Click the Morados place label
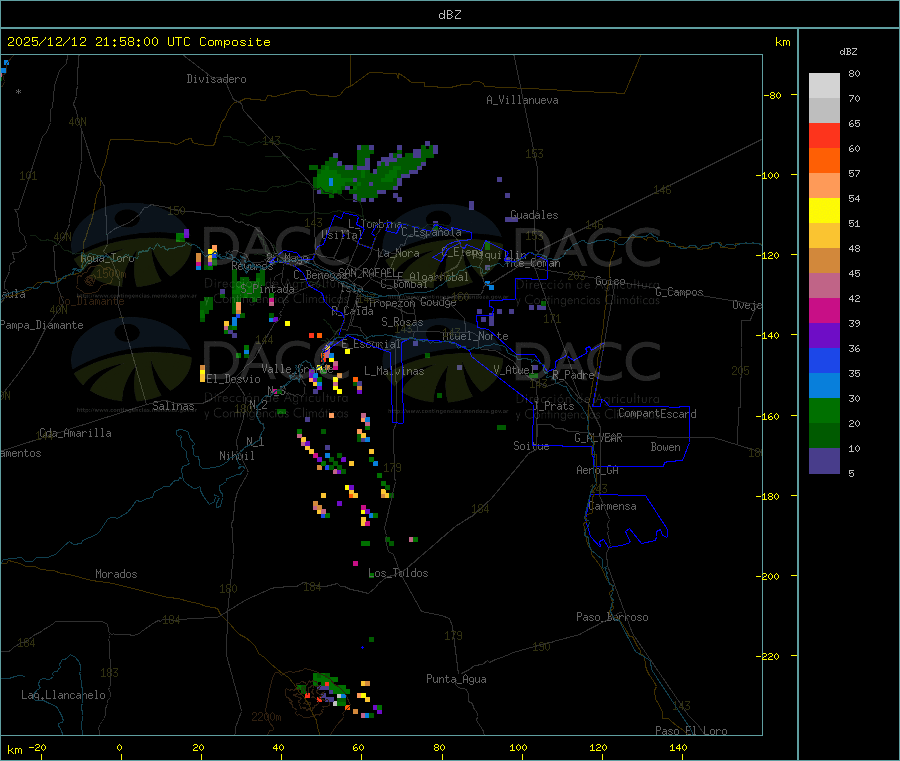 (x=116, y=574)
